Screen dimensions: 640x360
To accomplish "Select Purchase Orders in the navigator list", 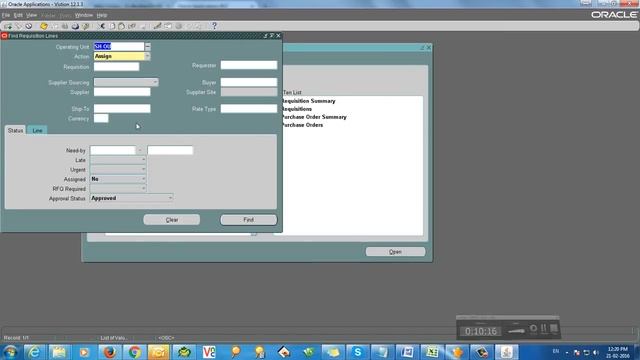I will (x=302, y=125).
